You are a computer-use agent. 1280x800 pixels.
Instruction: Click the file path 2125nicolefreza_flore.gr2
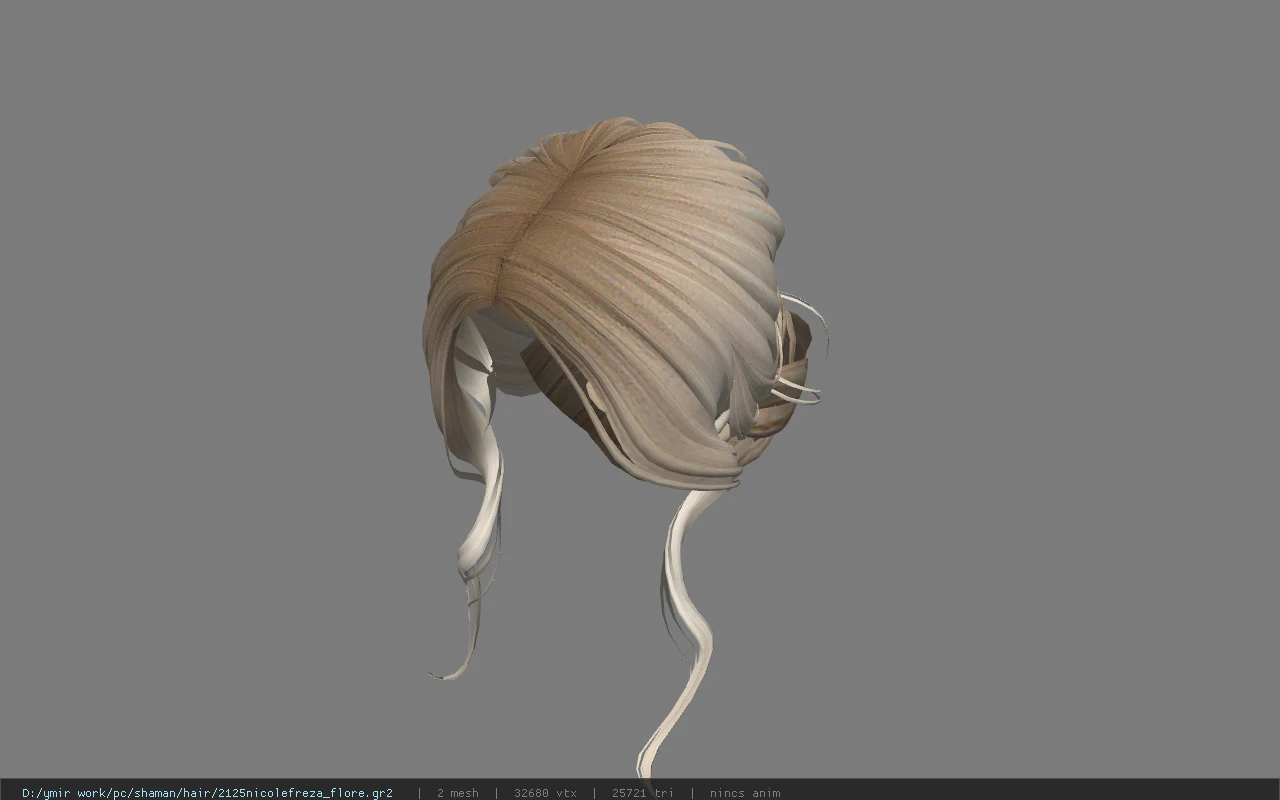coord(207,793)
